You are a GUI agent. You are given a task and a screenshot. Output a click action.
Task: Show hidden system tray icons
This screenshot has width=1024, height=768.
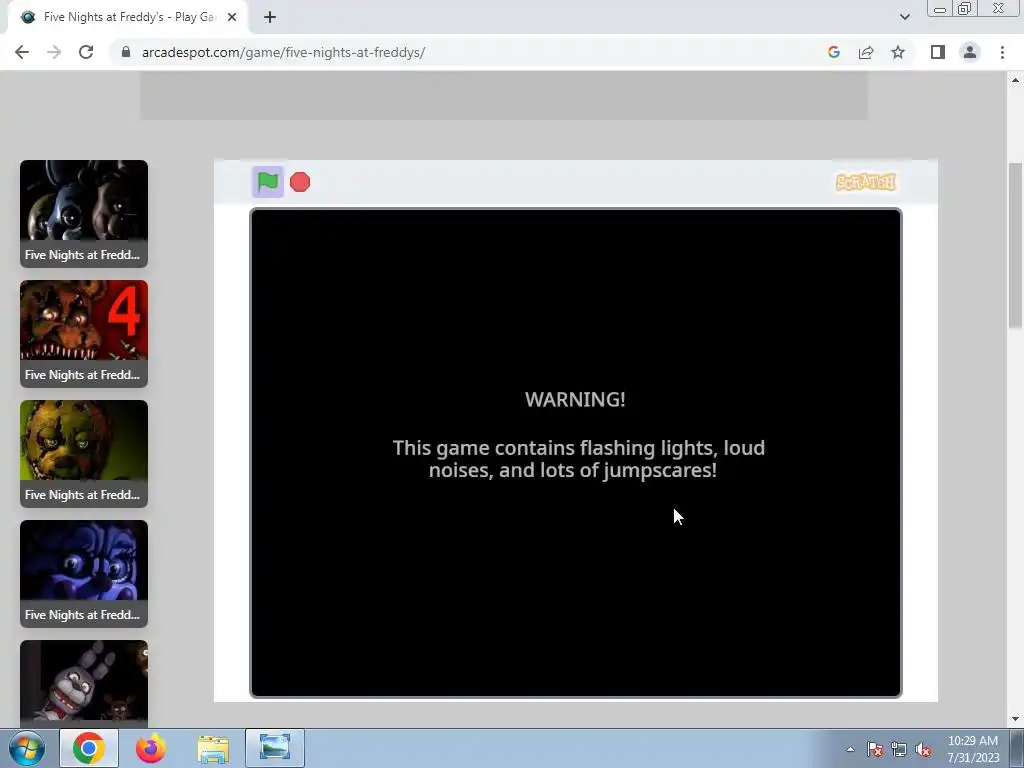(850, 750)
